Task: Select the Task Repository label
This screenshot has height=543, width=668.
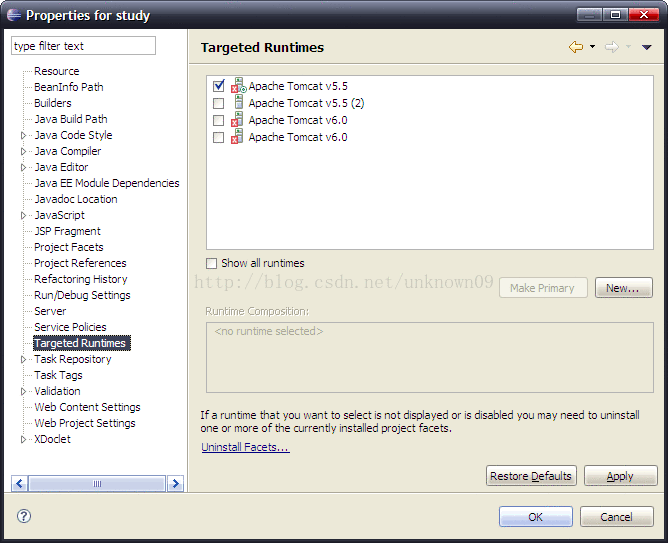Action: pyautogui.click(x=73, y=359)
